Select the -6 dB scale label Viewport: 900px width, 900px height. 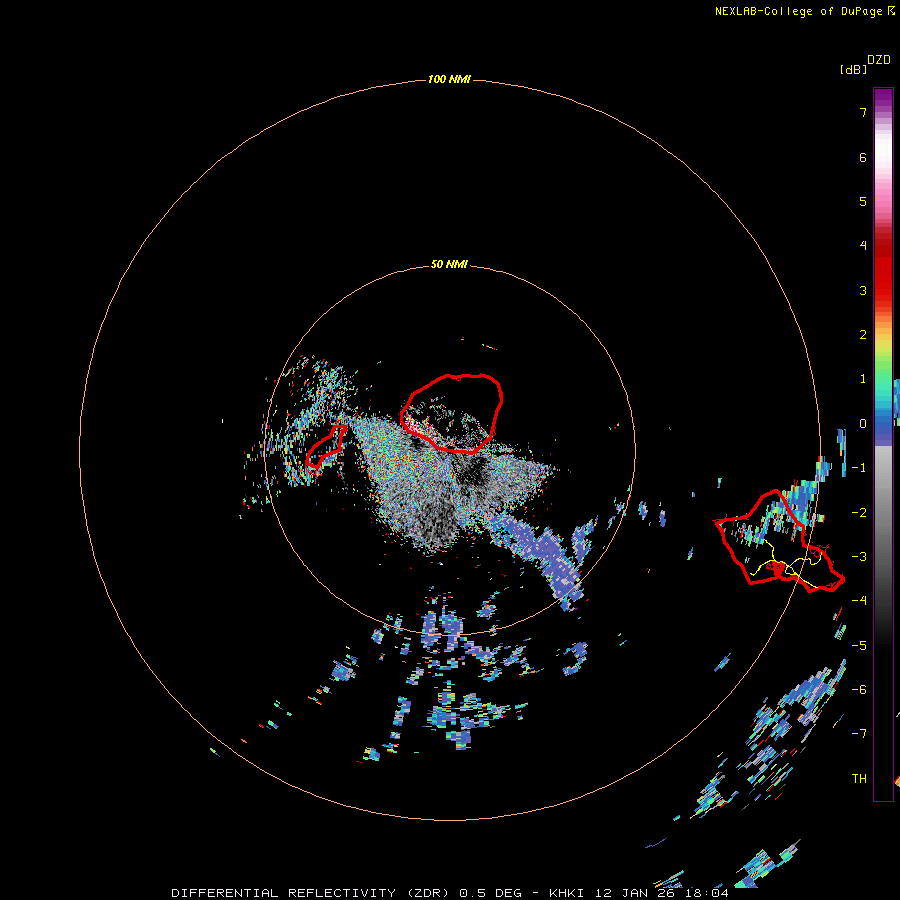(x=859, y=689)
